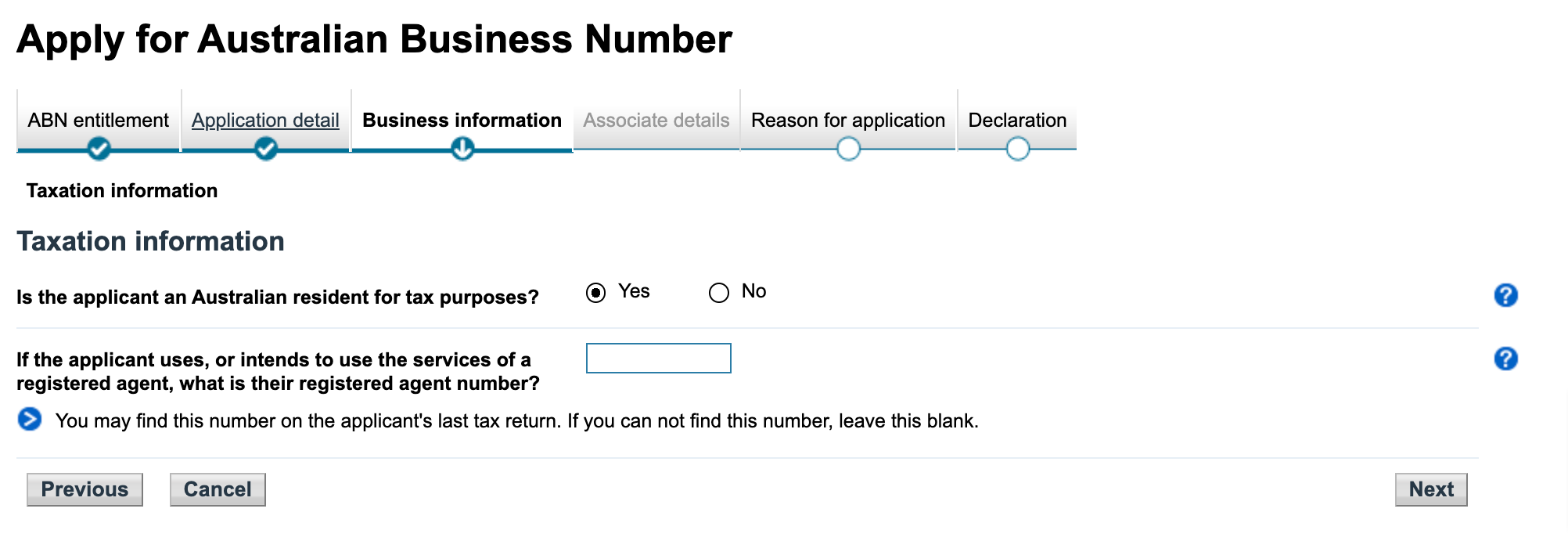This screenshot has width=1568, height=559.
Task: Click the empty circle under Declaration
Action: coord(1017,148)
